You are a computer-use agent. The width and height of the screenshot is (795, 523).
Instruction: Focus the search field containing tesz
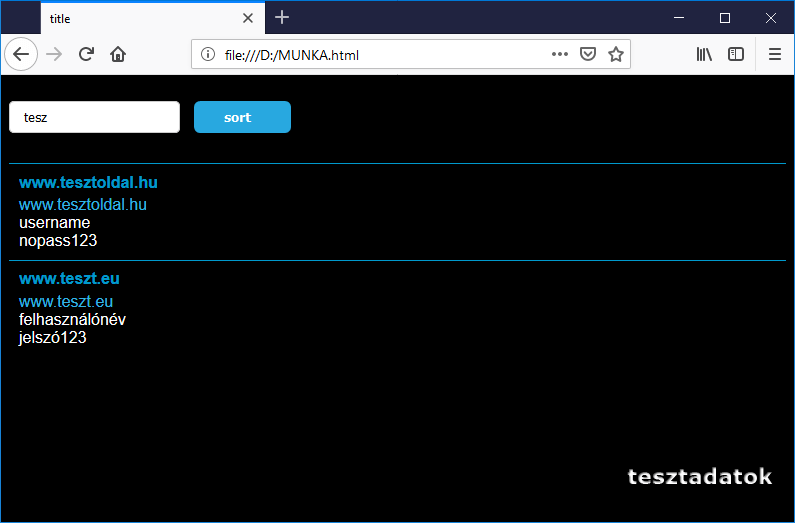tap(94, 117)
